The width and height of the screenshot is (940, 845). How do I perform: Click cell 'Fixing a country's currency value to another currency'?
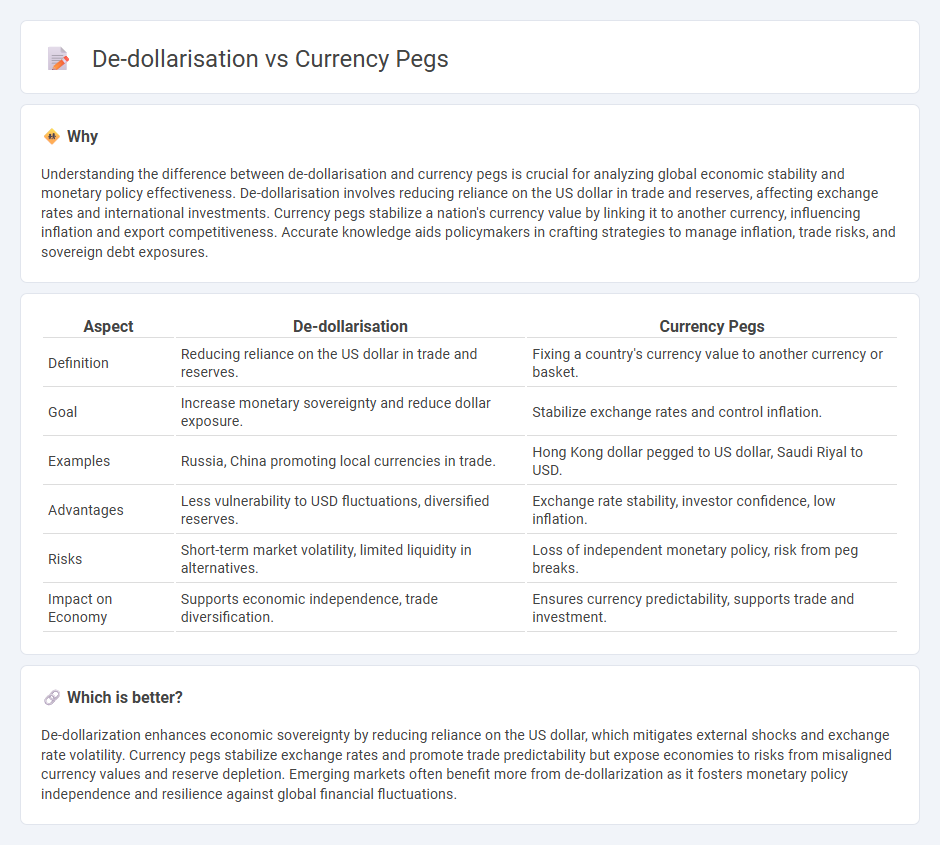click(712, 363)
